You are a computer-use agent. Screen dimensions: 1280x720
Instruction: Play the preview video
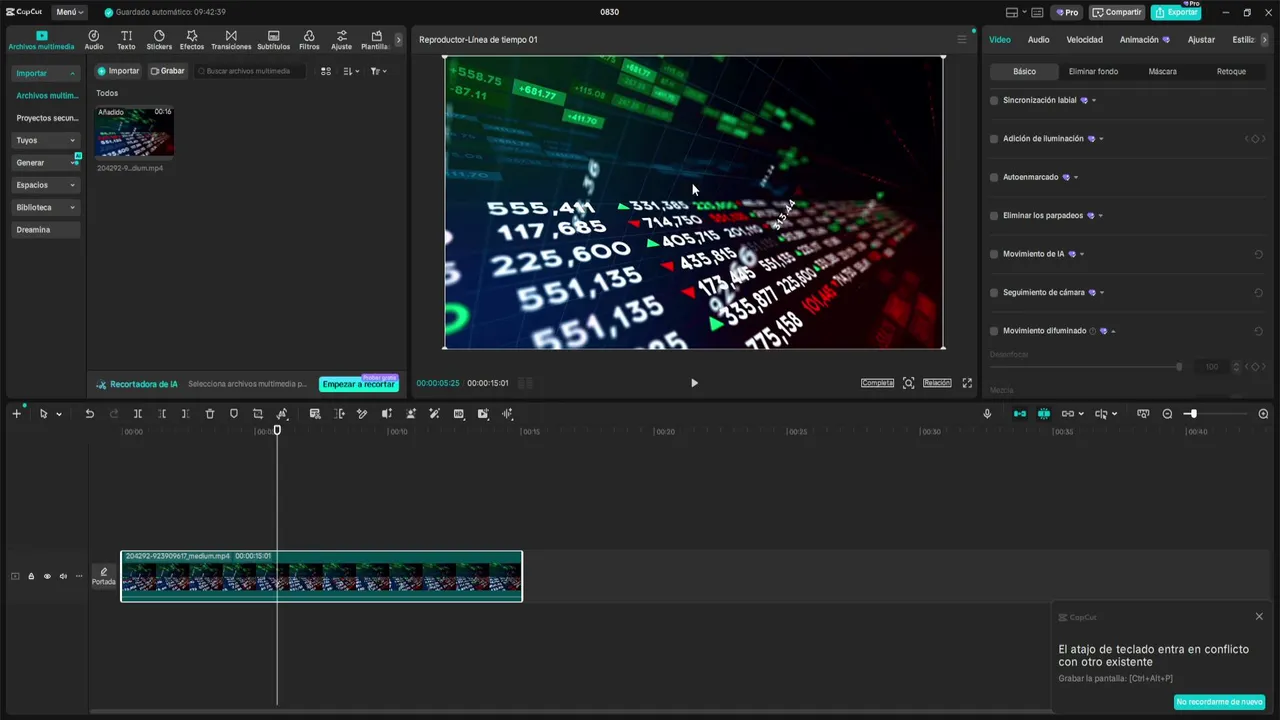click(x=694, y=383)
